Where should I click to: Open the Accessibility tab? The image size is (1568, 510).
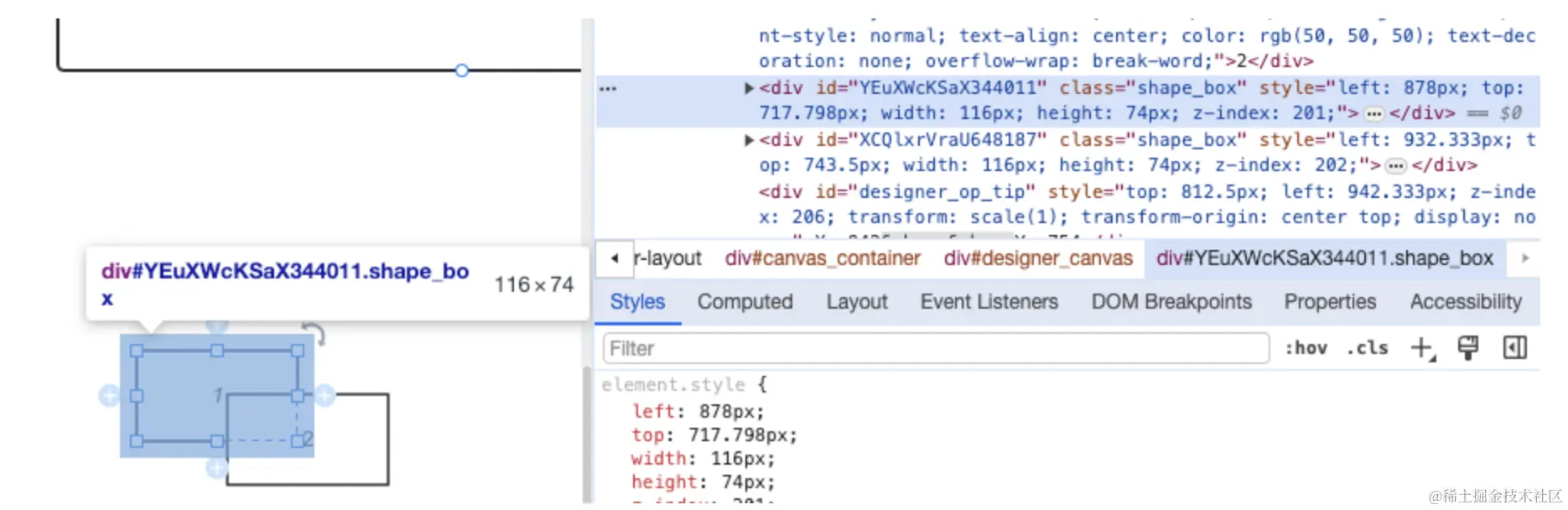pyautogui.click(x=1466, y=302)
